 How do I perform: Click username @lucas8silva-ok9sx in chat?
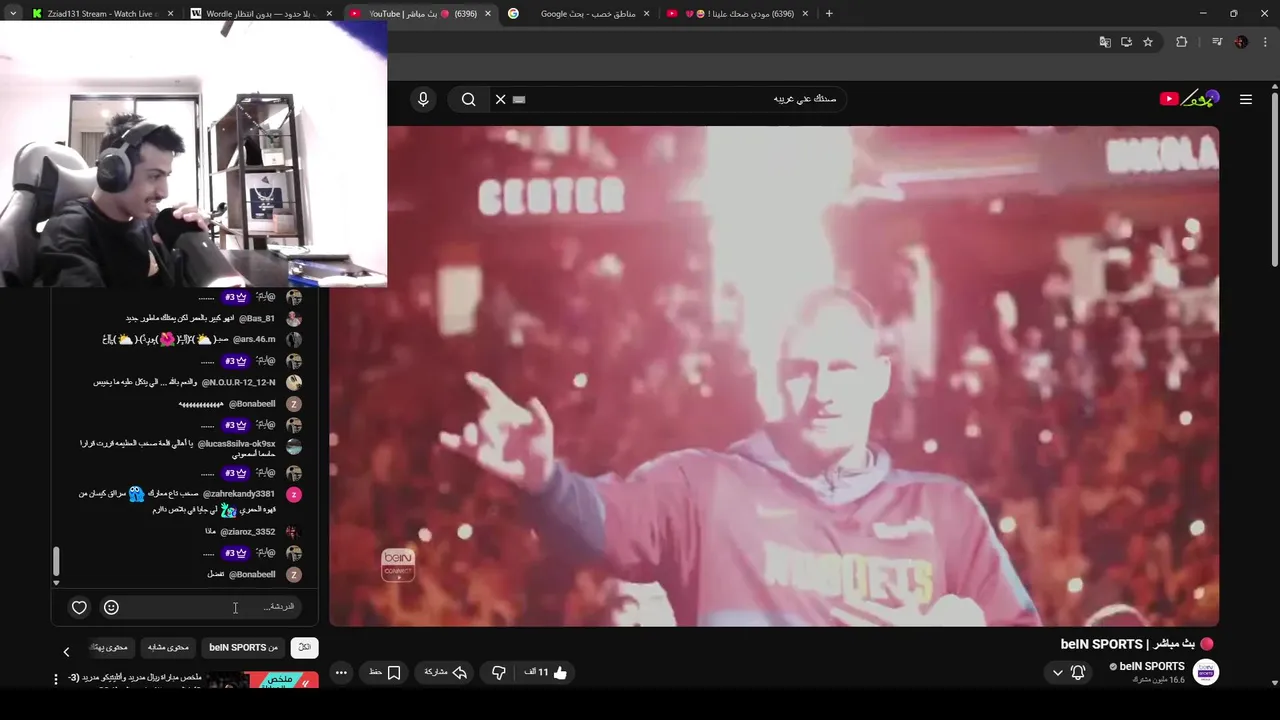point(236,443)
